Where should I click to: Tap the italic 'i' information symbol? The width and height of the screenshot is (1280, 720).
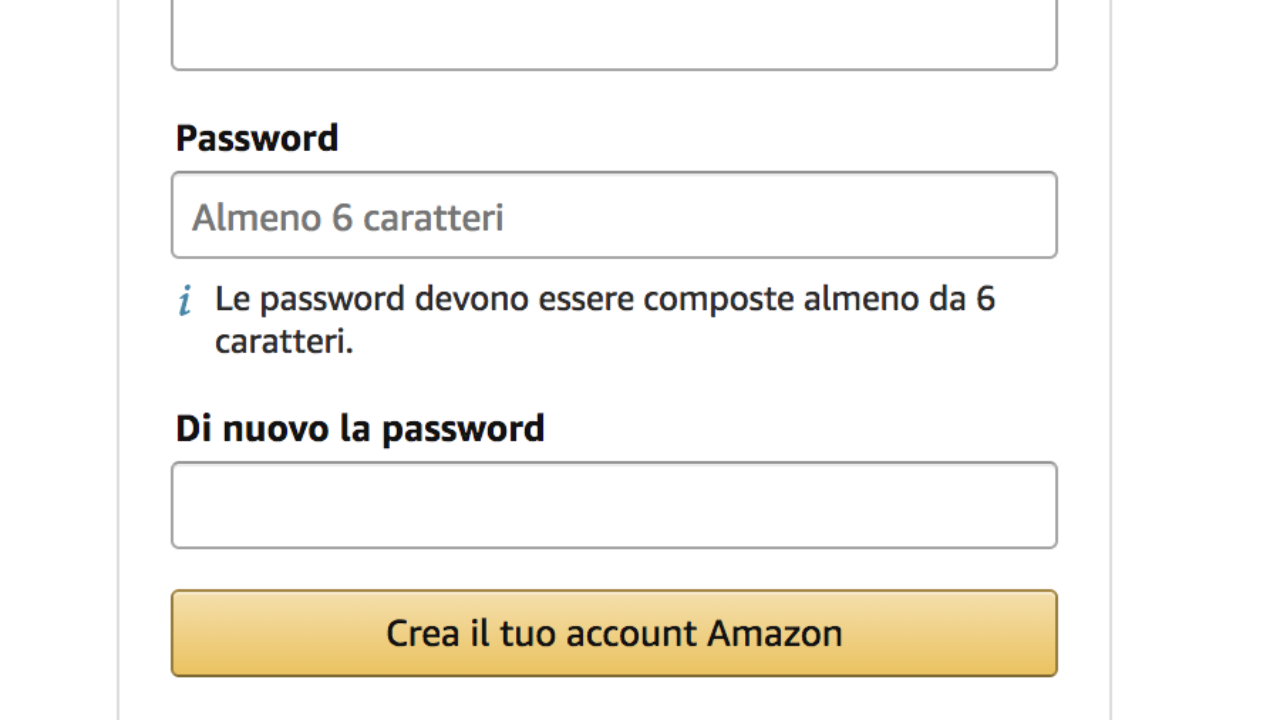click(x=185, y=301)
